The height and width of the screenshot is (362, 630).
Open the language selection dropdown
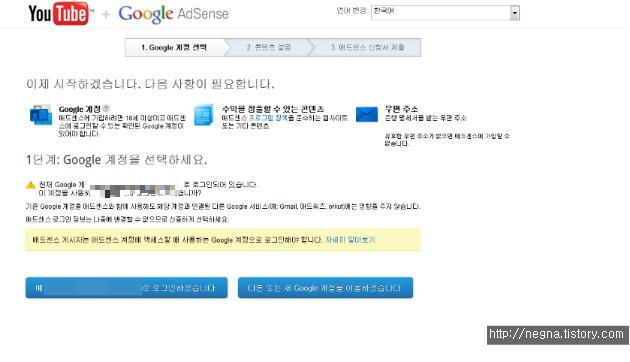(x=445, y=13)
